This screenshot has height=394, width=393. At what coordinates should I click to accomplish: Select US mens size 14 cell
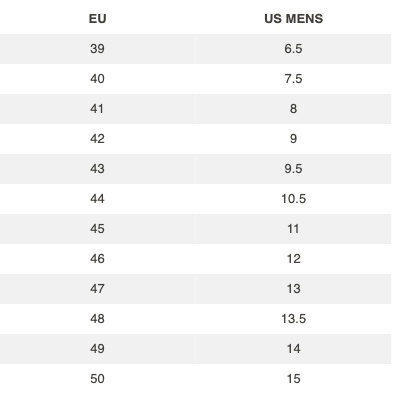point(293,349)
